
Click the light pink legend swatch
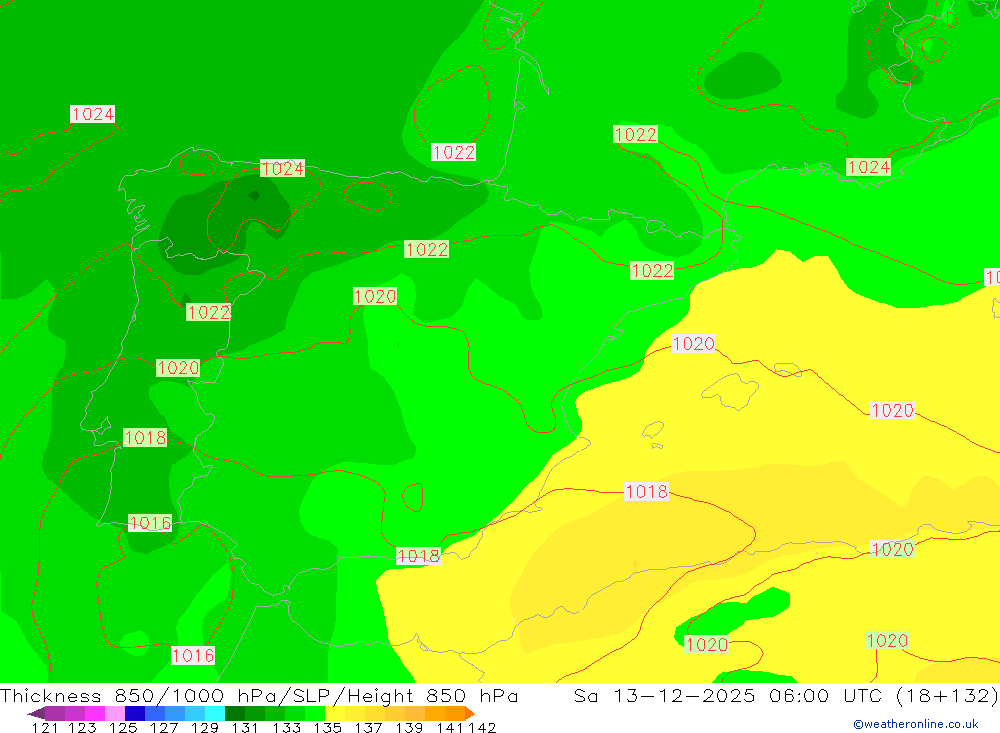coord(115,713)
